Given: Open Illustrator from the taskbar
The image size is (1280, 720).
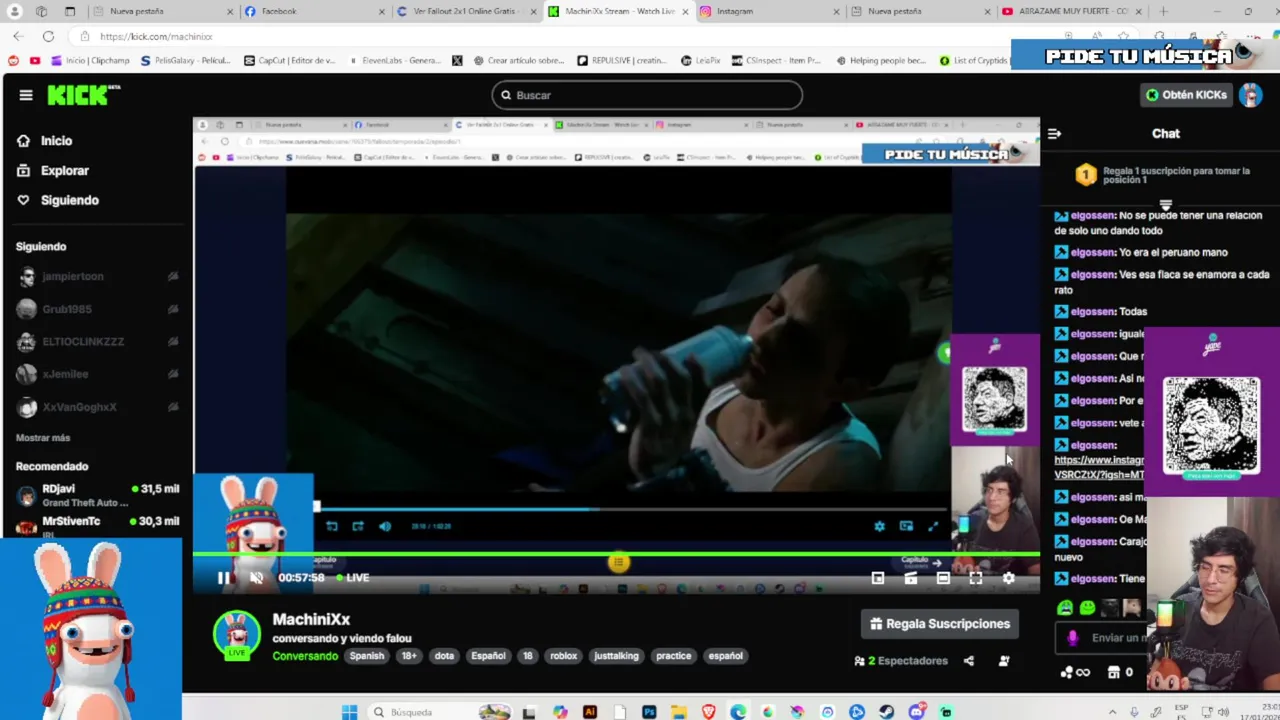Looking at the screenshot, I should pos(589,712).
